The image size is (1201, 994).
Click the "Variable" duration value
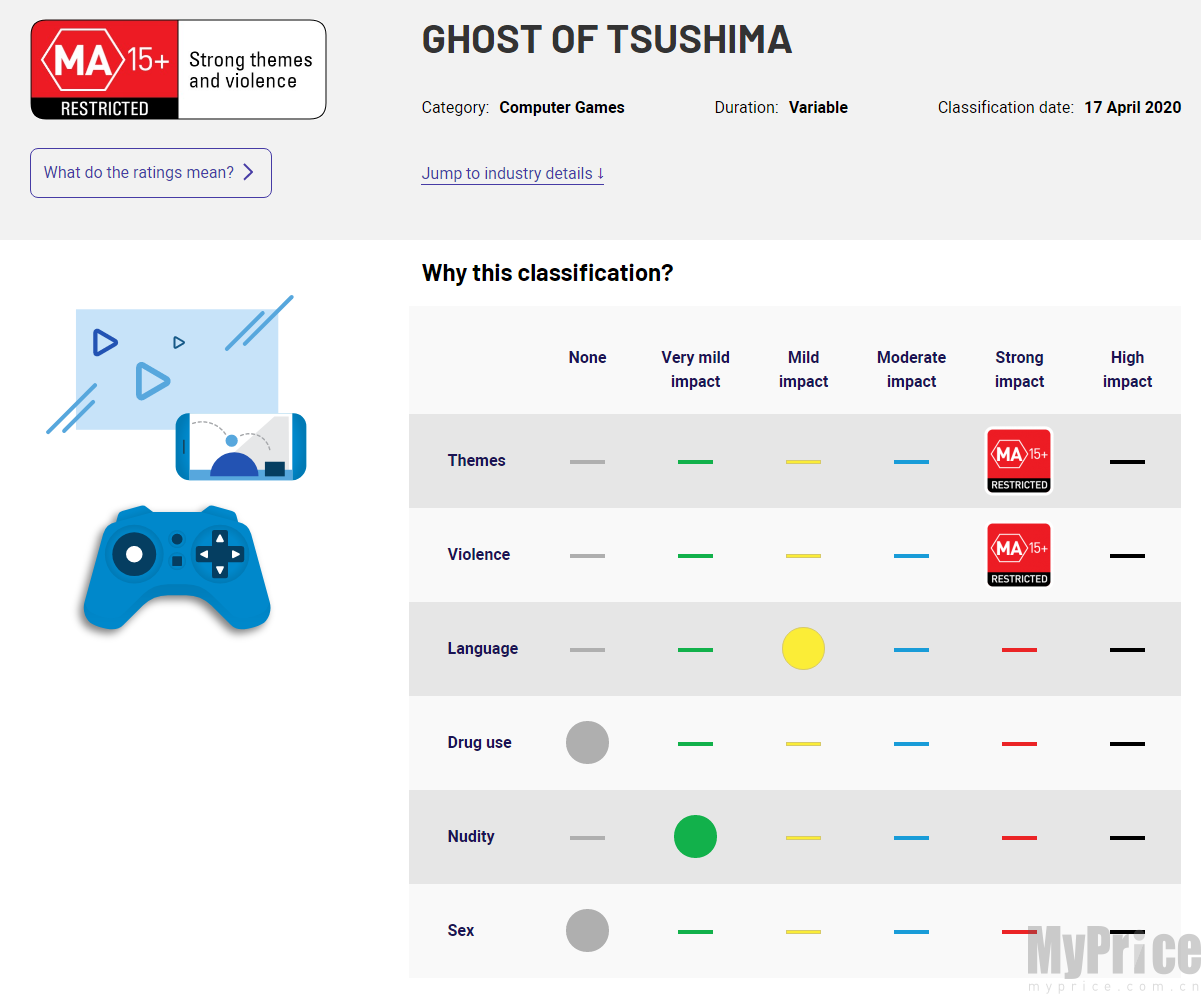(x=818, y=108)
